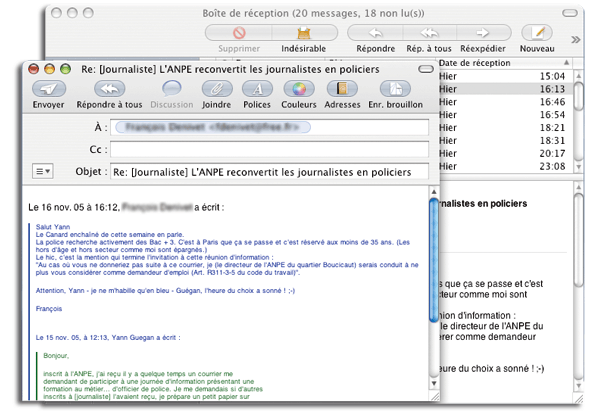Click the 'Le 15 nov. 05, à 12:13, Yann Guegan' line

coord(108,338)
